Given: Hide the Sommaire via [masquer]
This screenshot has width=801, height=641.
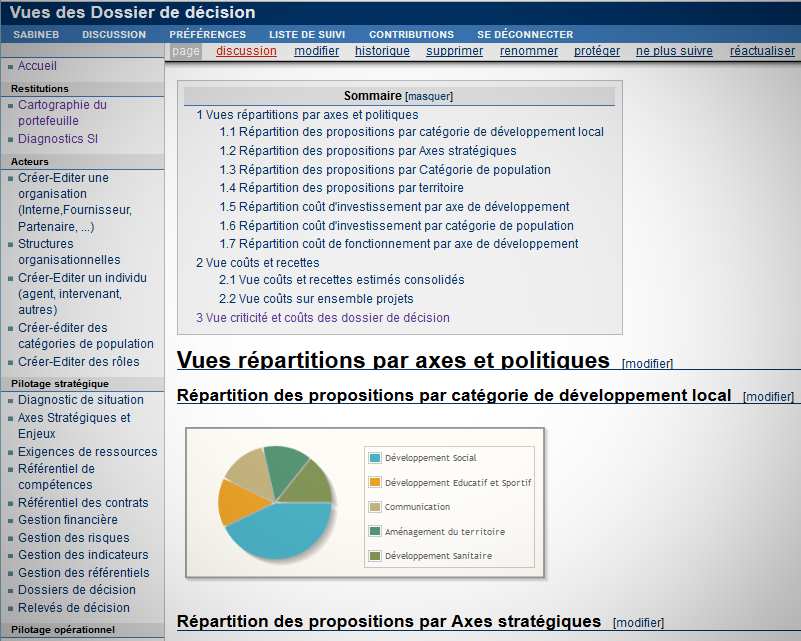Looking at the screenshot, I should click(429, 96).
